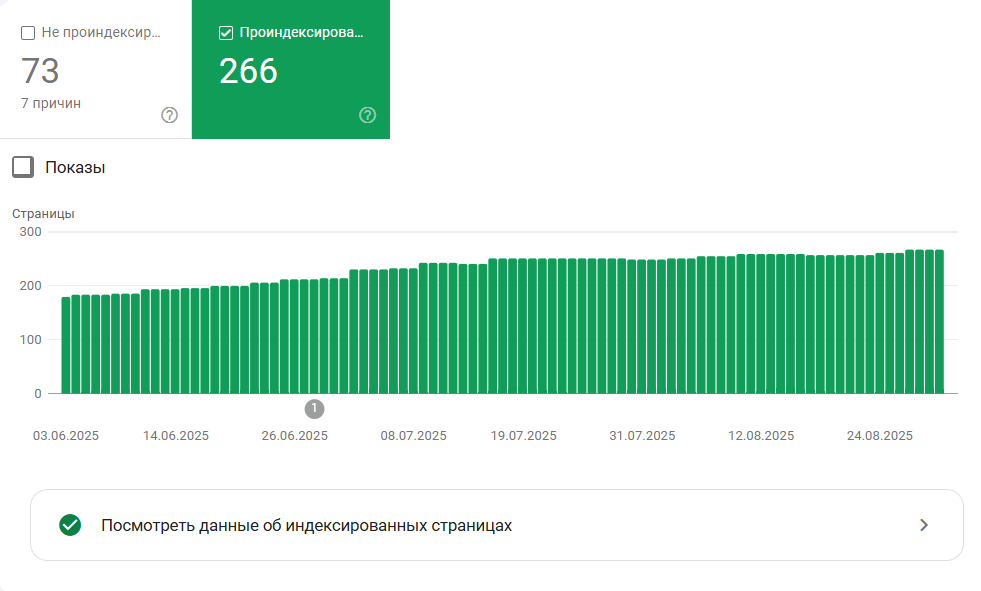Select the '73' not indexed count
981x591 pixels.
(40, 71)
